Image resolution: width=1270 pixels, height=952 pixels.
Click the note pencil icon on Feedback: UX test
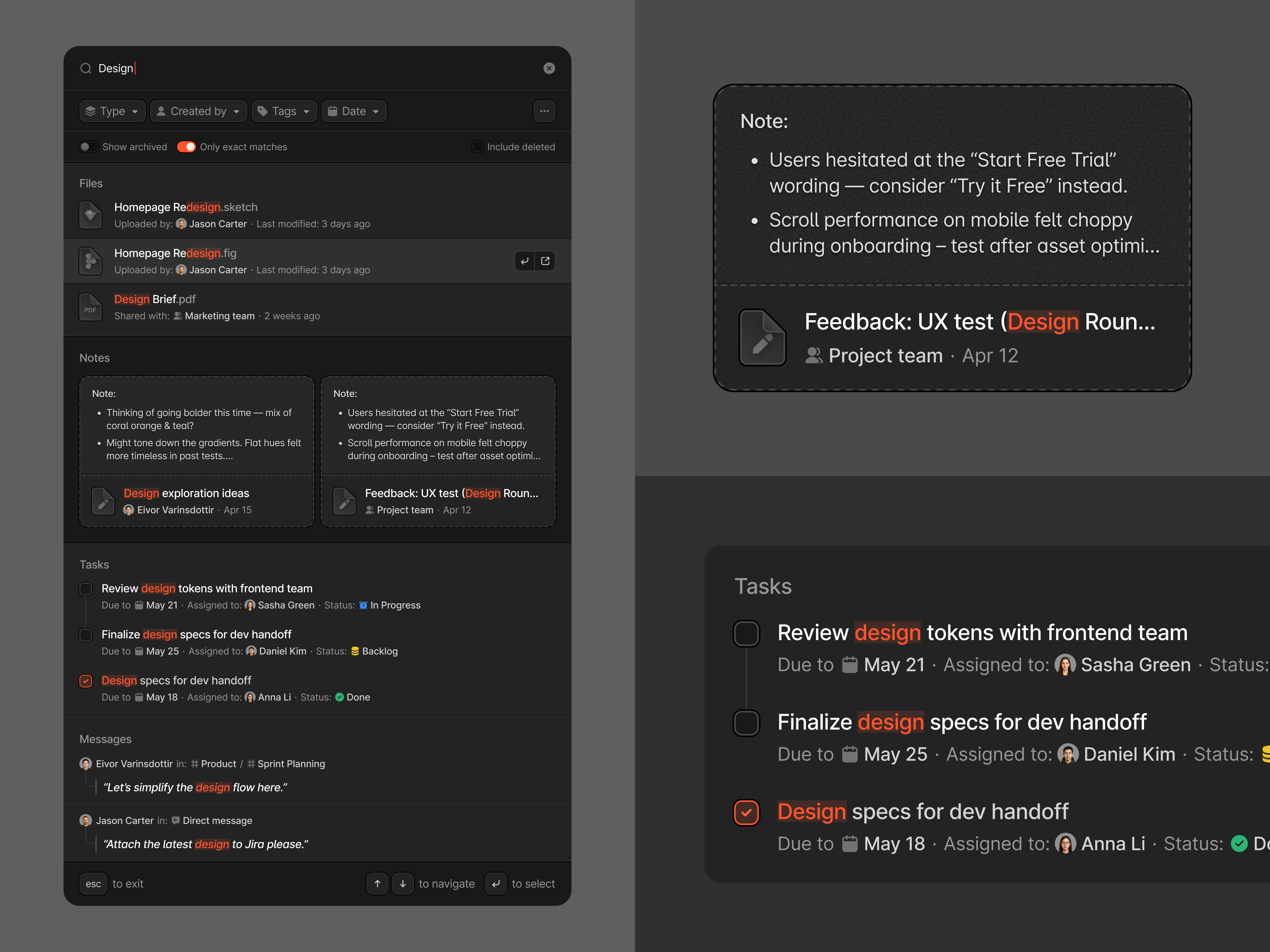[x=344, y=500]
